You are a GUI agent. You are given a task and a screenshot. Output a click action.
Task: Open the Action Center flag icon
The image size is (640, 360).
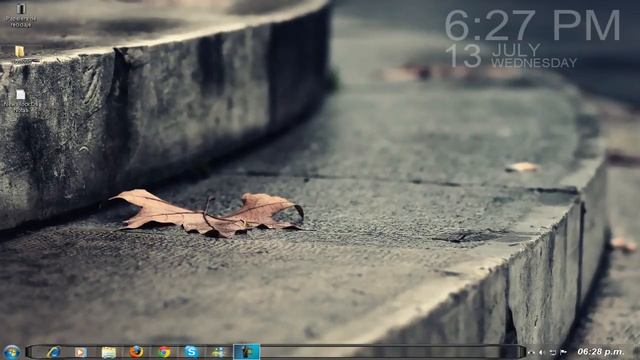pos(563,352)
